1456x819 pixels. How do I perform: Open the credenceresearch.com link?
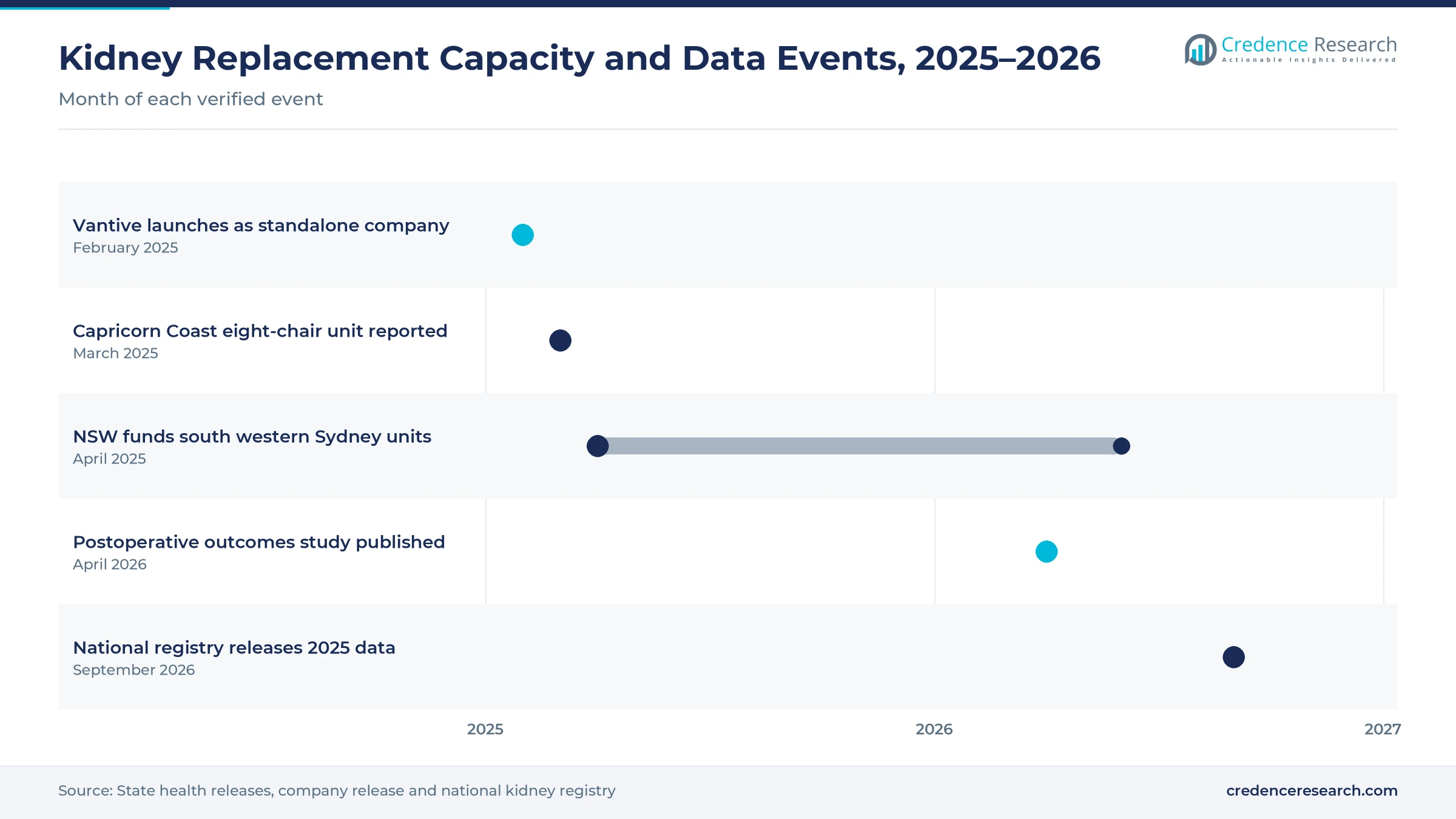click(1312, 790)
